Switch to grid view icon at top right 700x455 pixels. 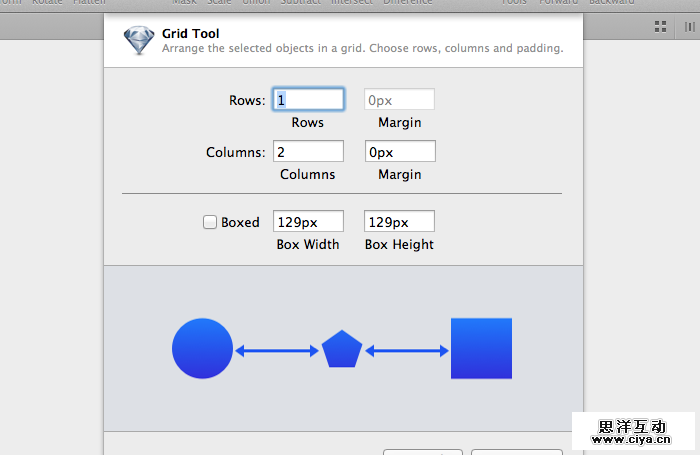click(661, 26)
